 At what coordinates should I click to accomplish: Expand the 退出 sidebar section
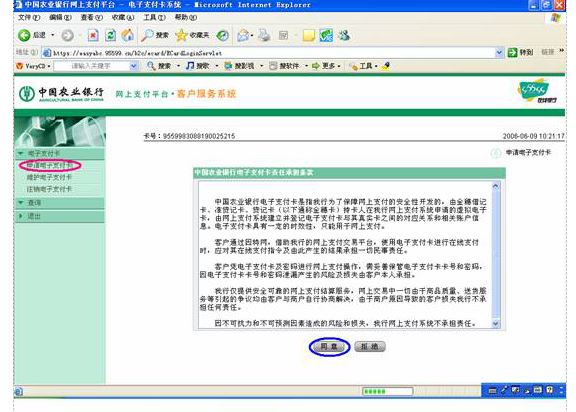click(x=21, y=216)
